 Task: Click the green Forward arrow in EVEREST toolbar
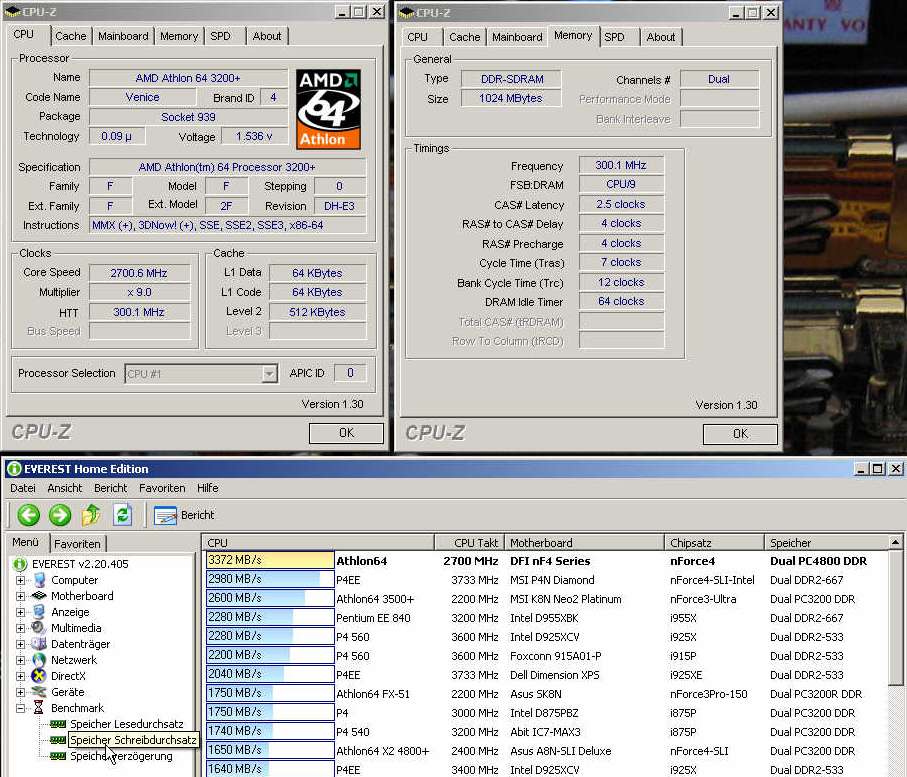click(x=60, y=514)
